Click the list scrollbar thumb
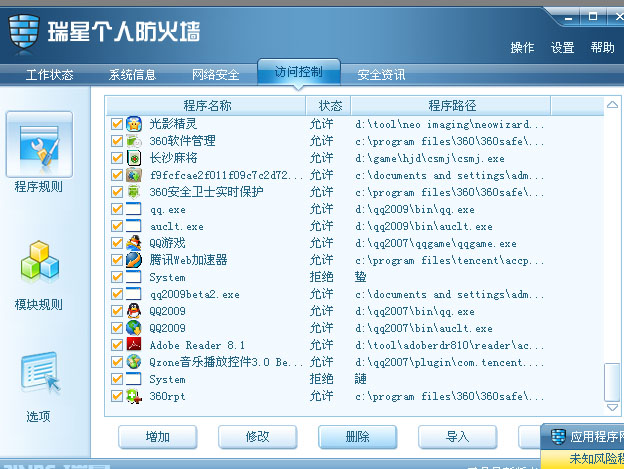The height and width of the screenshot is (469, 624). click(x=612, y=382)
